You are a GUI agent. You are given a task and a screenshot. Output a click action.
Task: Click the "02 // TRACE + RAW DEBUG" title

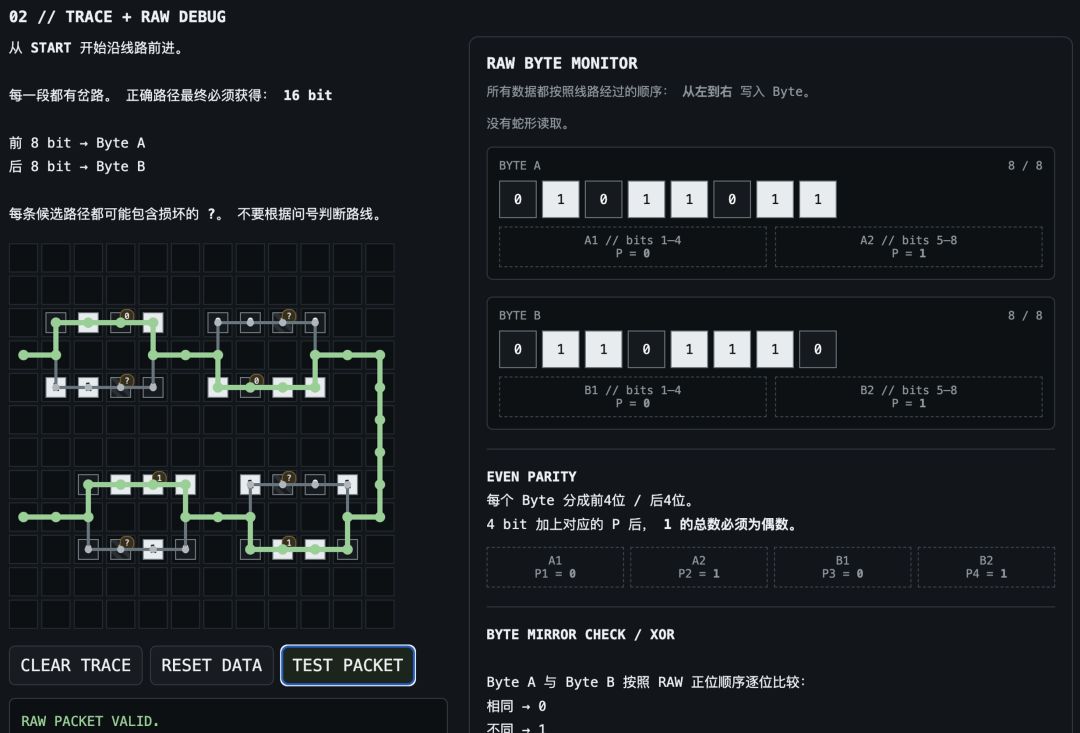point(117,17)
